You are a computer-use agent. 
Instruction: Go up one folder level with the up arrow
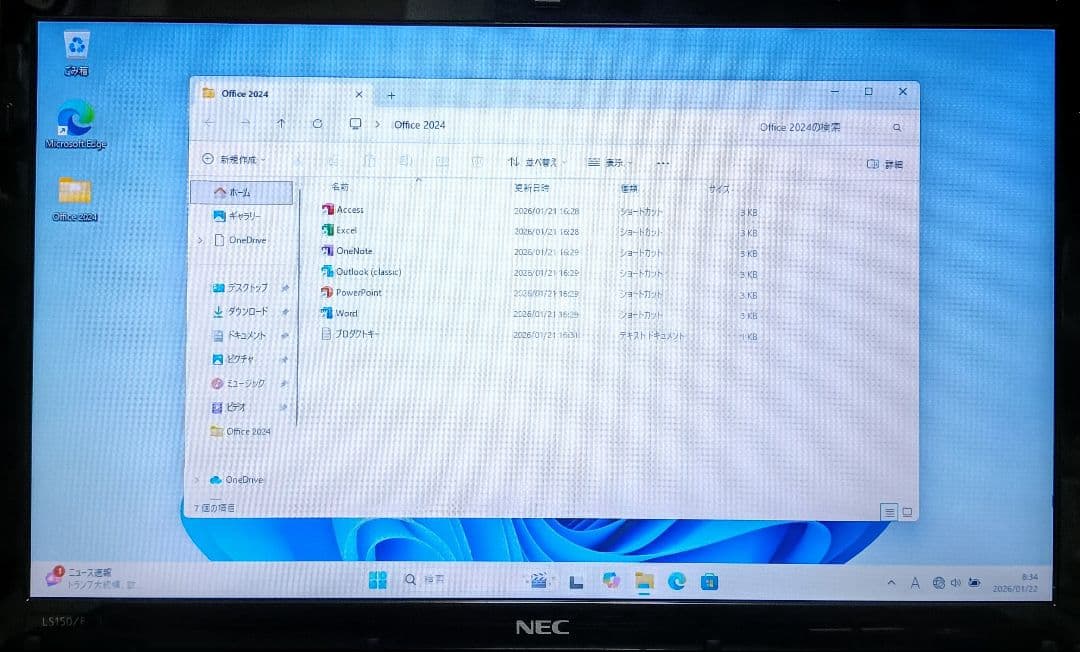(x=281, y=123)
